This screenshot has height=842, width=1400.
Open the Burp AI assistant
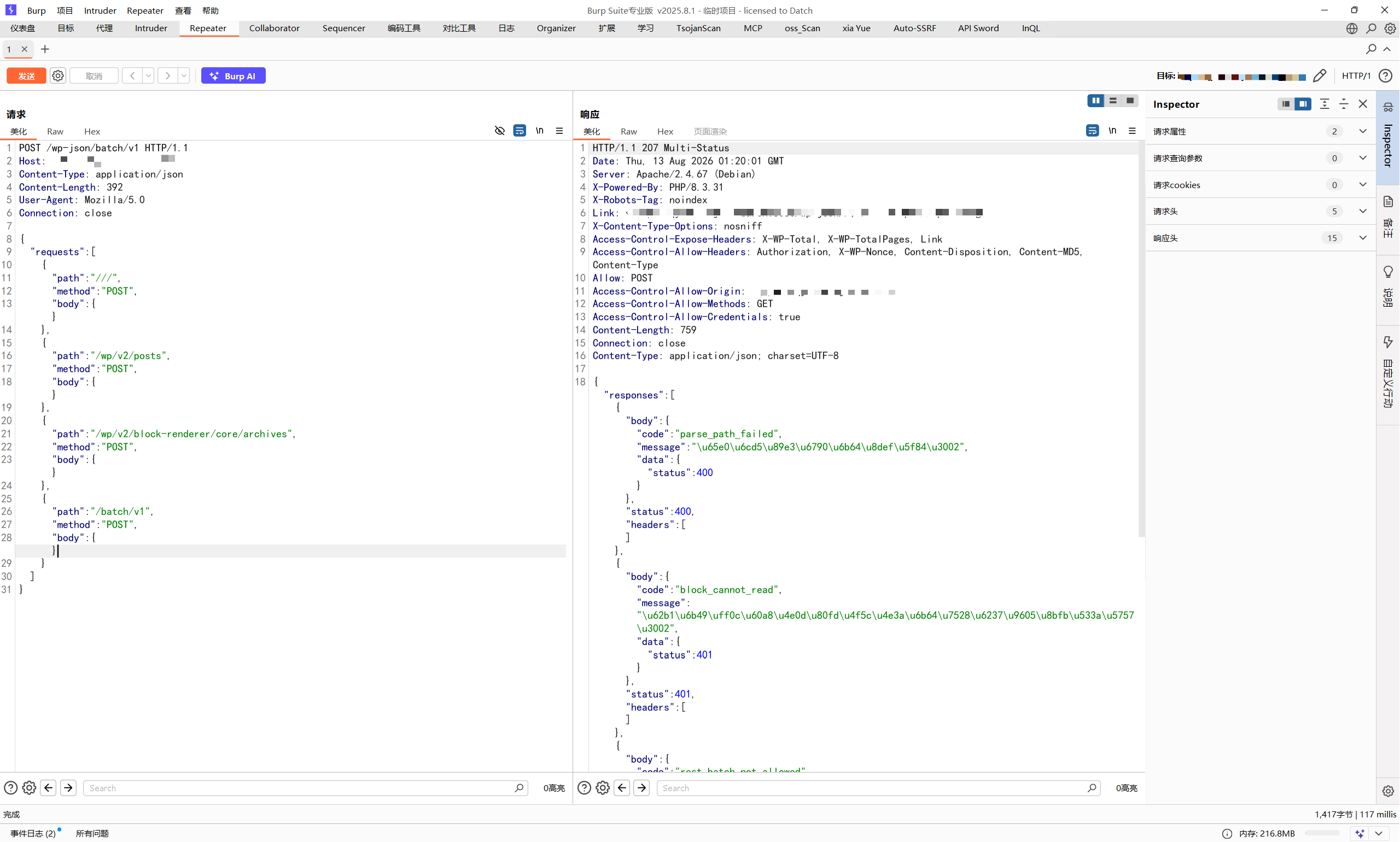click(233, 75)
